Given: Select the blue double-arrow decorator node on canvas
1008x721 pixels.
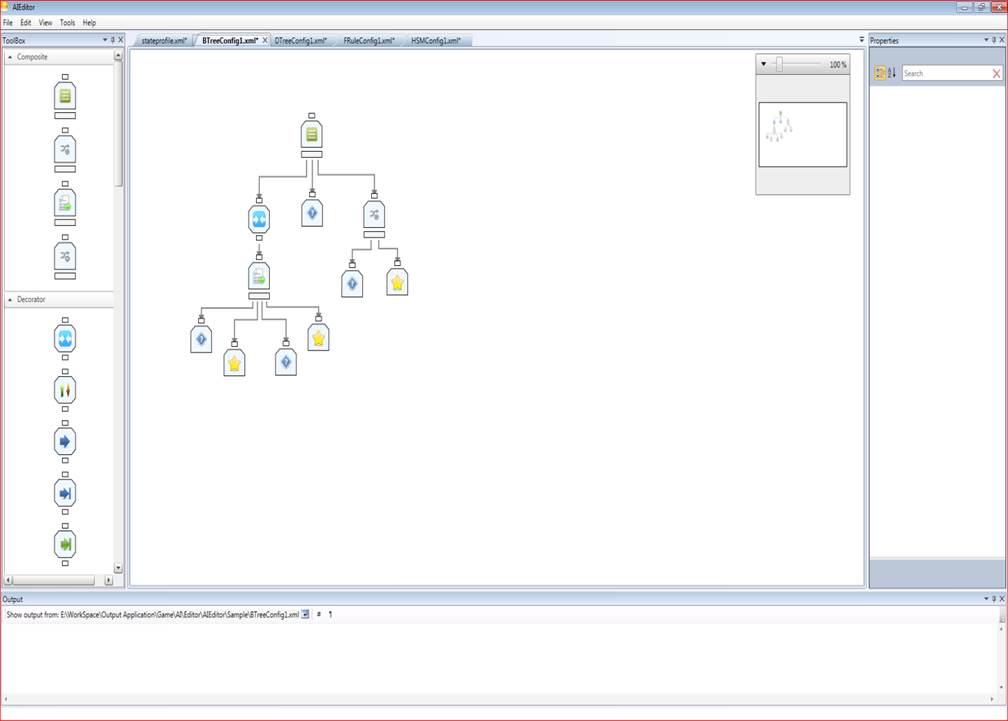Looking at the screenshot, I should coord(258,220).
